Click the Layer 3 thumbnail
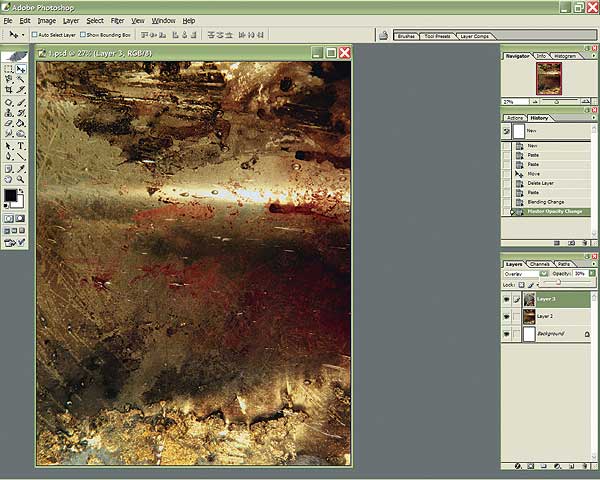This screenshot has height=480, width=600. pyautogui.click(x=528, y=299)
